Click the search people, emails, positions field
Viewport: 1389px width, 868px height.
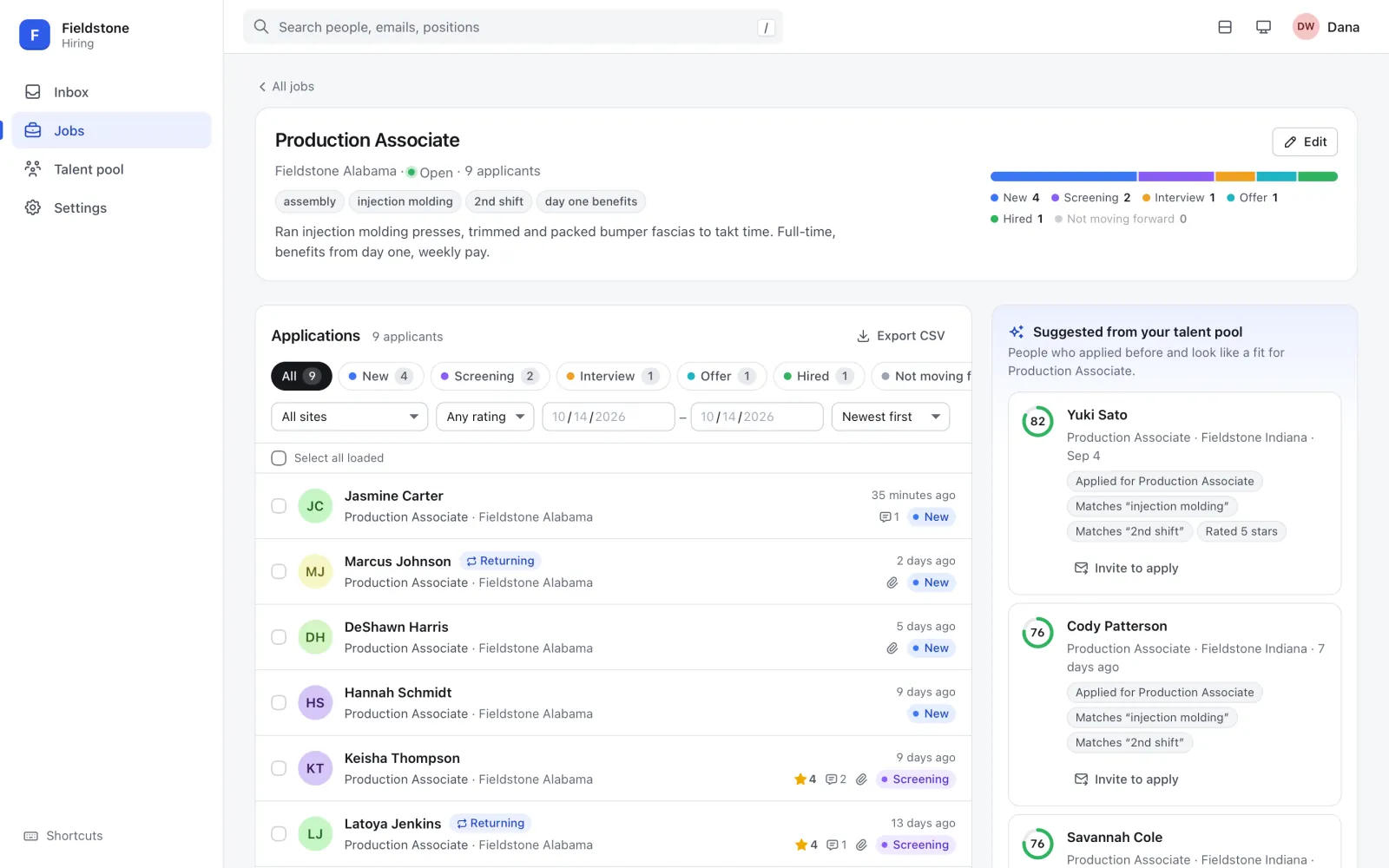coord(513,27)
